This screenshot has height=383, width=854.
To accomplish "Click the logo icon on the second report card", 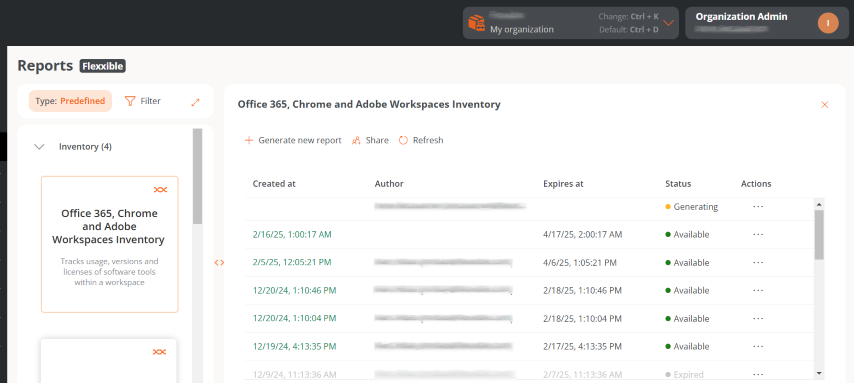I will click(x=160, y=352).
